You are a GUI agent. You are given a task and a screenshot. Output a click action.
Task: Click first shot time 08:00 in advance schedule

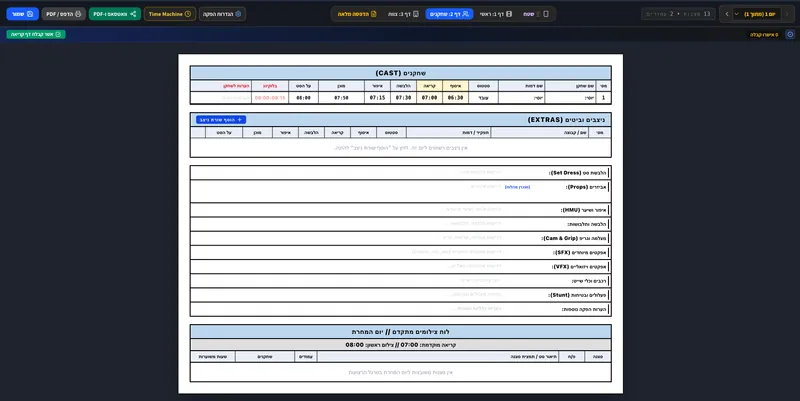355,345
